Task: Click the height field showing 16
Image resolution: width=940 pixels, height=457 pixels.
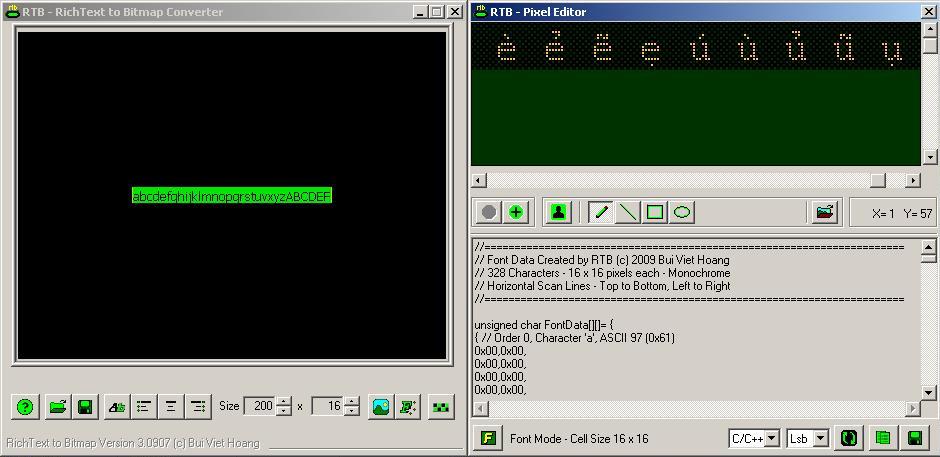Action: 329,407
